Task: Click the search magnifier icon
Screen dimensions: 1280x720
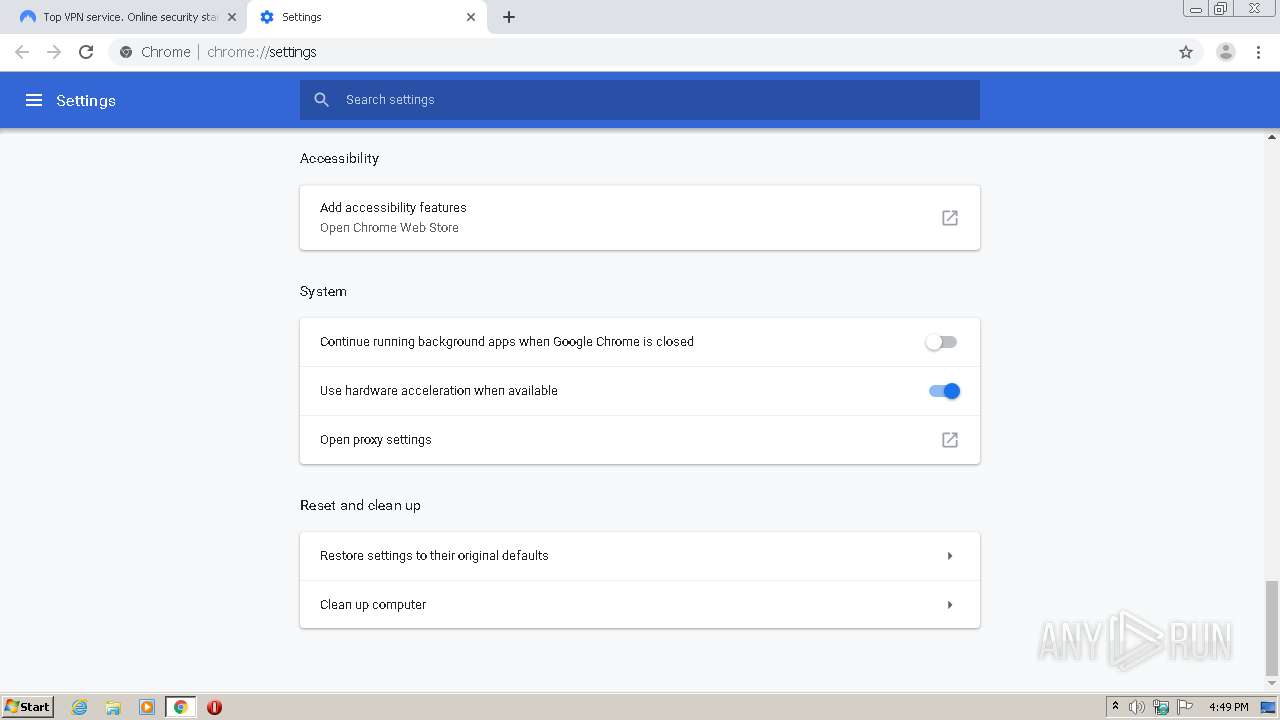Action: 321,100
